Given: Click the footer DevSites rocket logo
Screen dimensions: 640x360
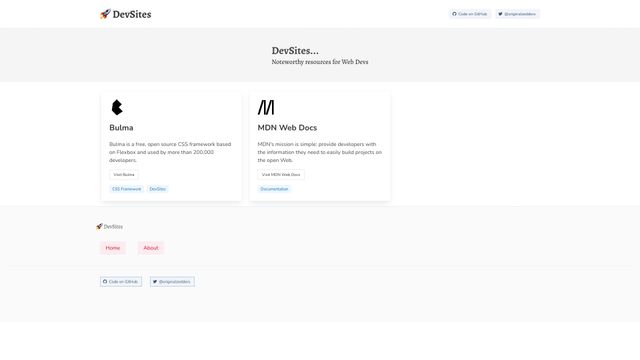Looking at the screenshot, I should point(109,227).
